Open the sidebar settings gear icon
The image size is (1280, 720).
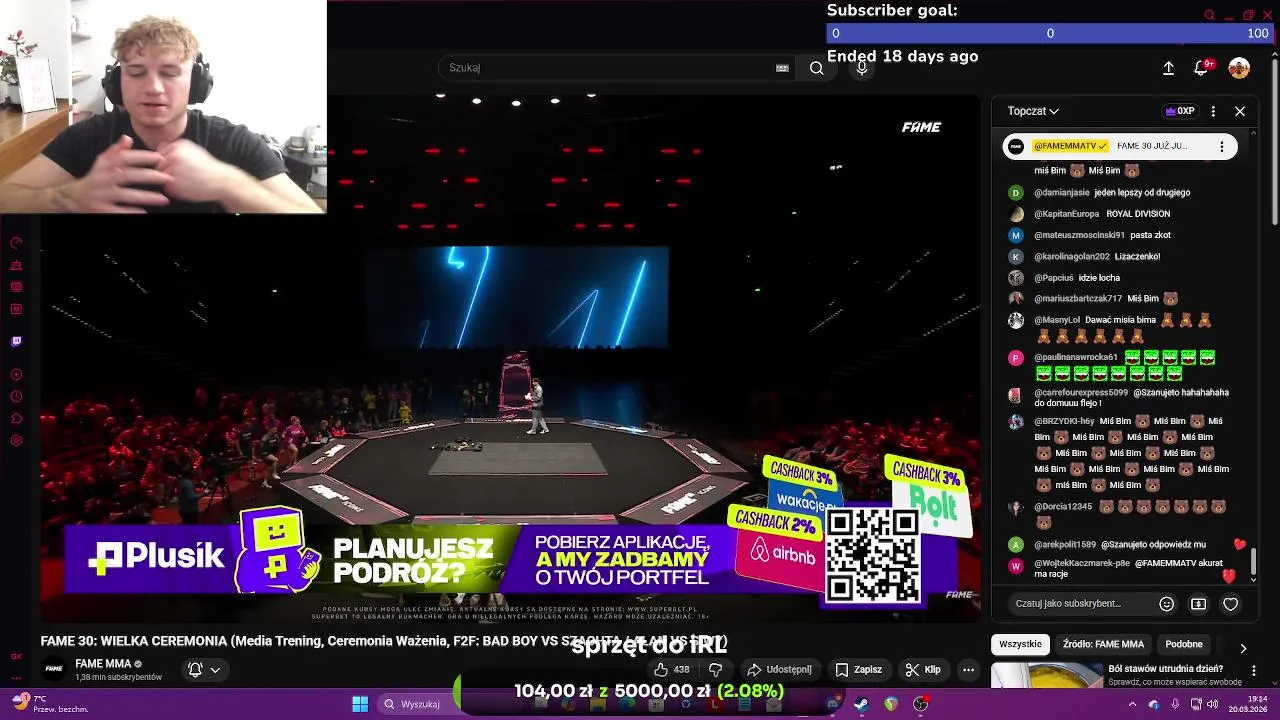click(x=16, y=440)
